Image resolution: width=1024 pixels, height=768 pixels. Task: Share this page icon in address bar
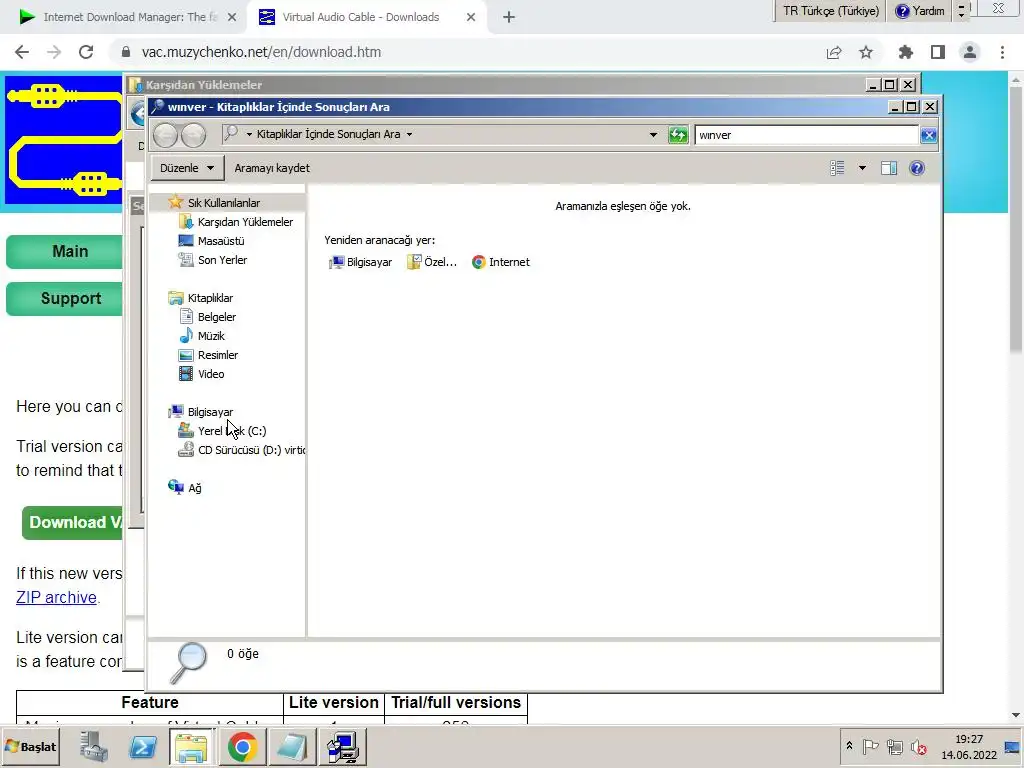click(x=834, y=52)
